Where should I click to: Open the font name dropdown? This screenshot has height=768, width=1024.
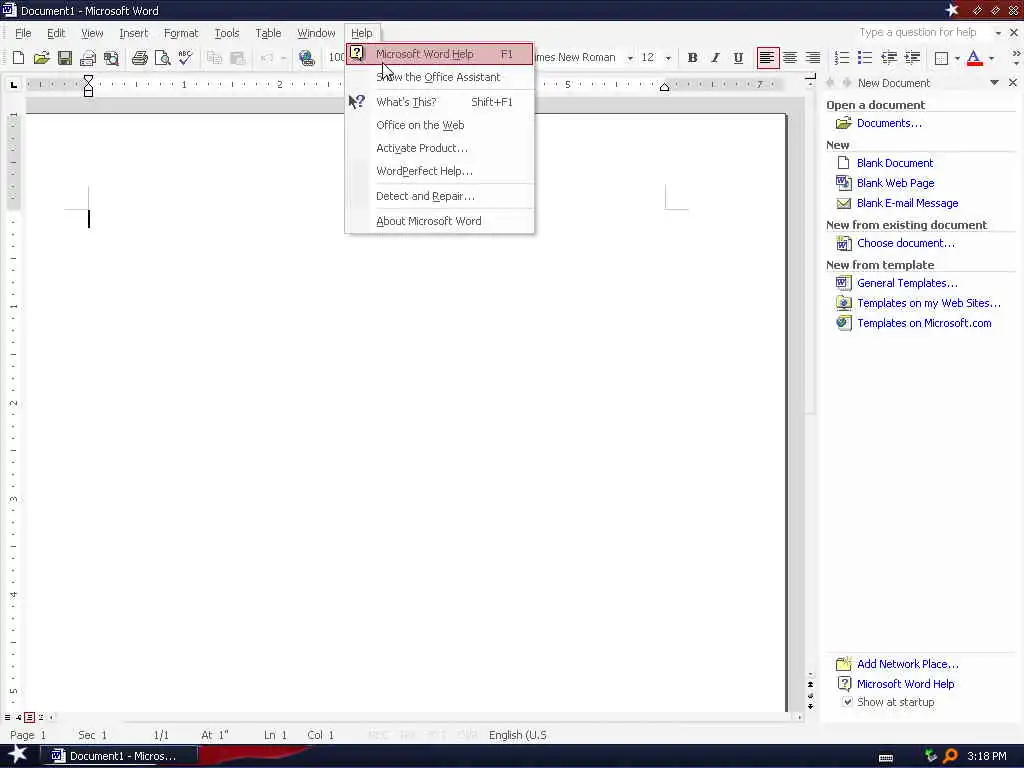point(630,58)
